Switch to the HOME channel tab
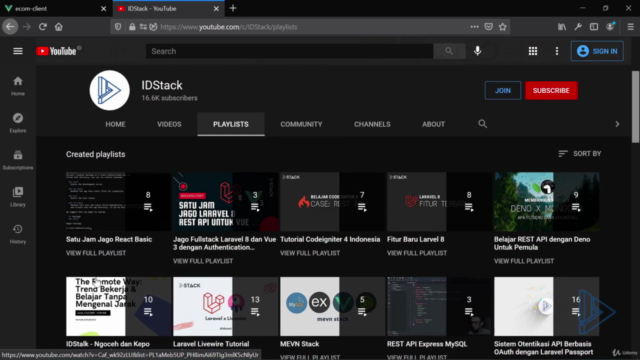The image size is (640, 360). pyautogui.click(x=116, y=124)
